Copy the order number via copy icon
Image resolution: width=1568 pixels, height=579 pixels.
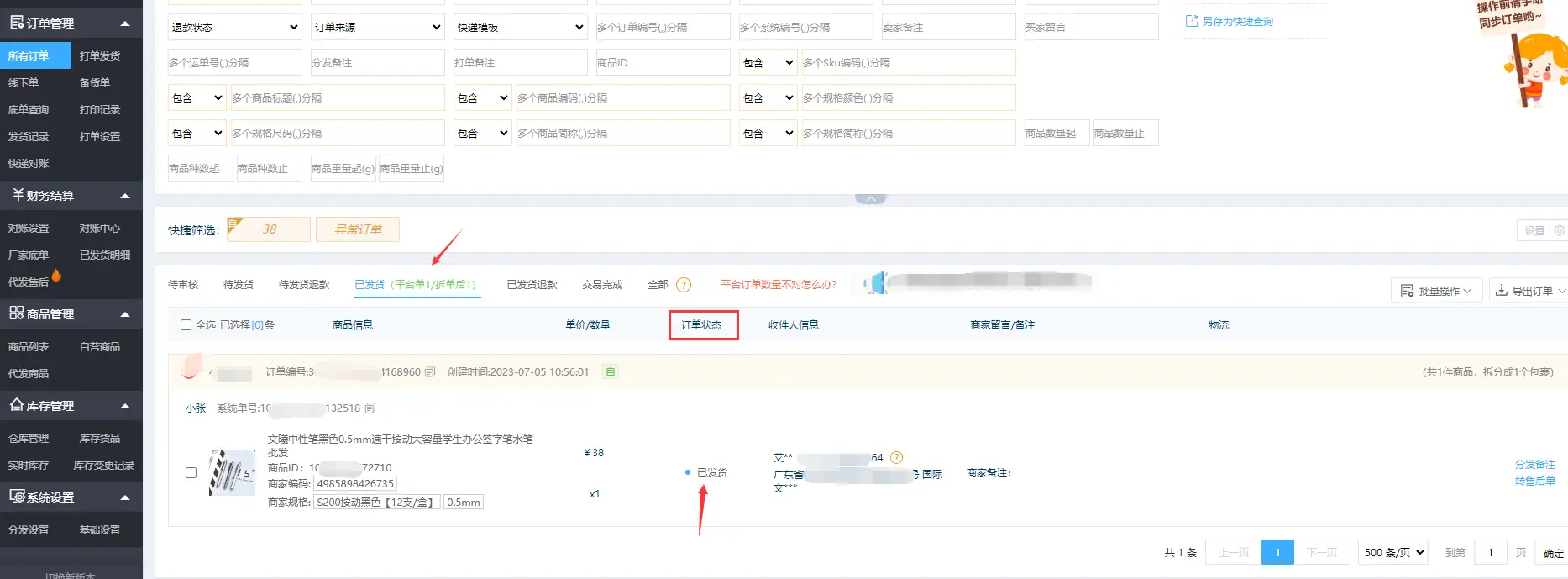[x=430, y=372]
